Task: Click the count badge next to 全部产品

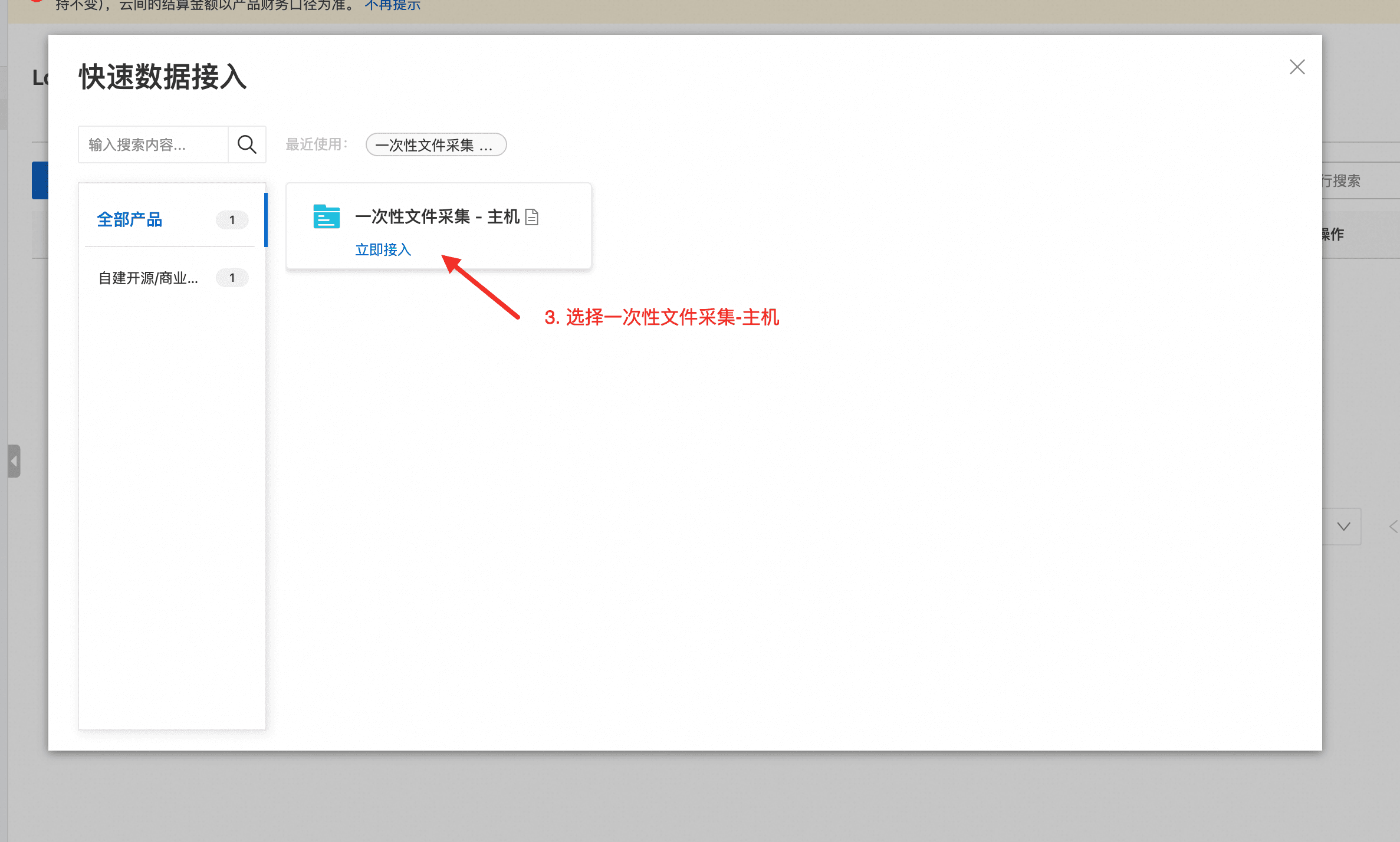Action: (232, 220)
